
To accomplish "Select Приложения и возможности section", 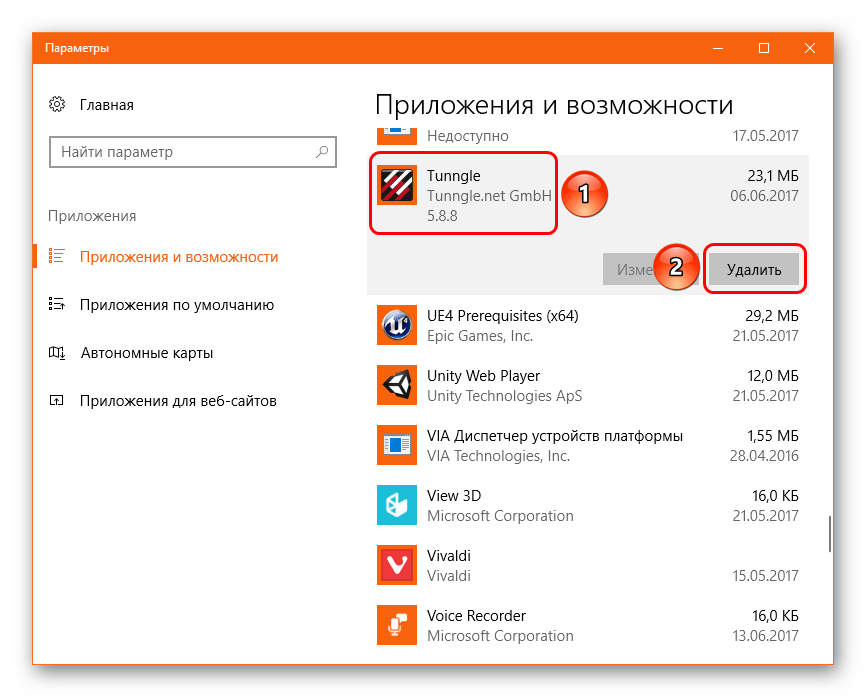I will pyautogui.click(x=179, y=257).
